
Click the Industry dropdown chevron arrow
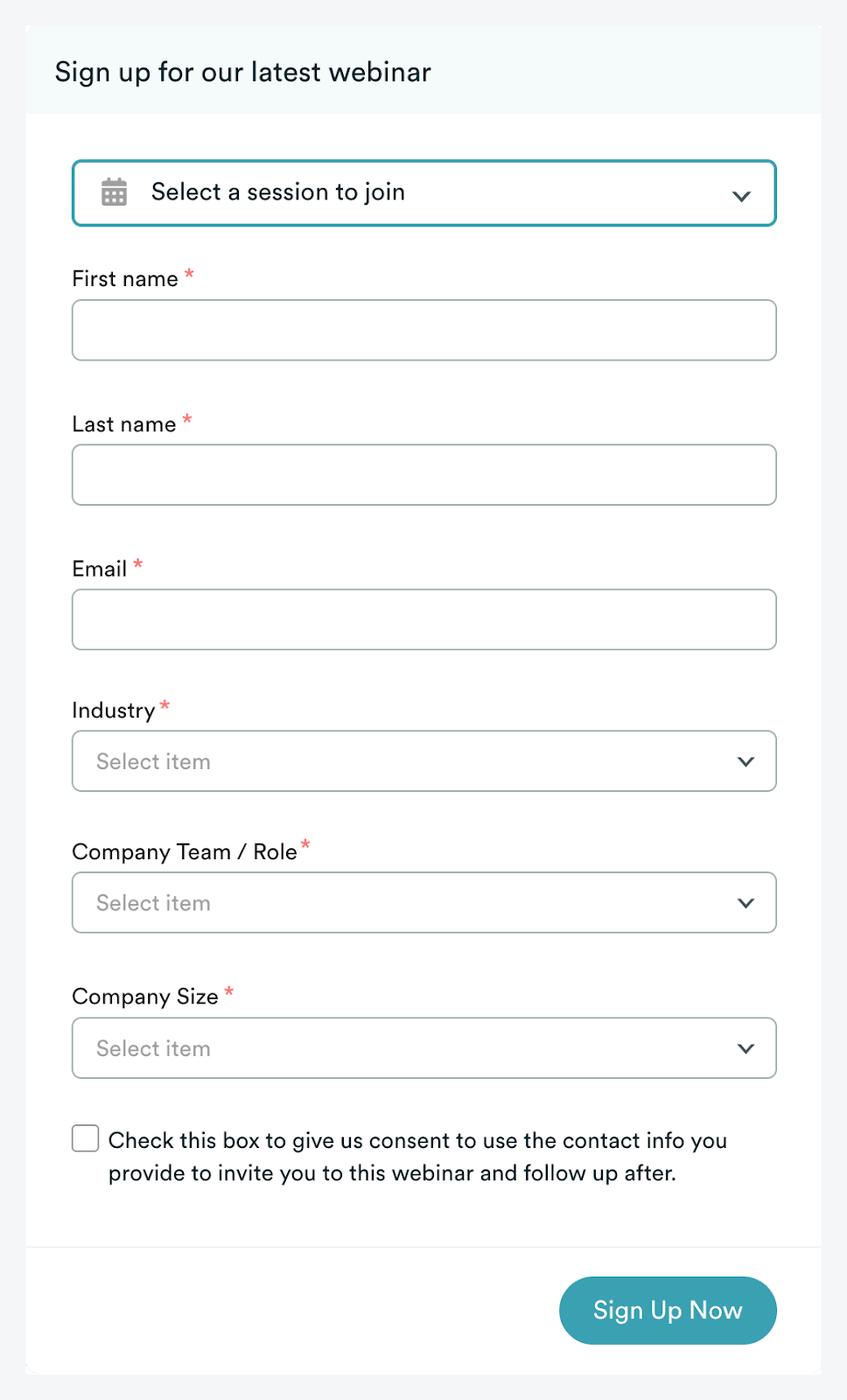(745, 762)
